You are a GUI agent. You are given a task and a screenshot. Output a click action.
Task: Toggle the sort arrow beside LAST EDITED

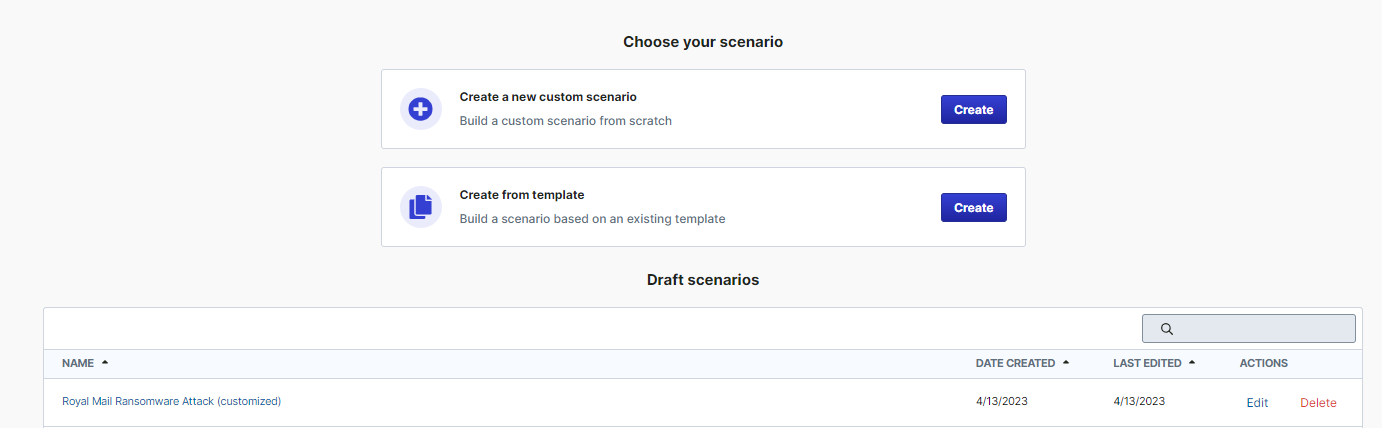coord(1192,363)
